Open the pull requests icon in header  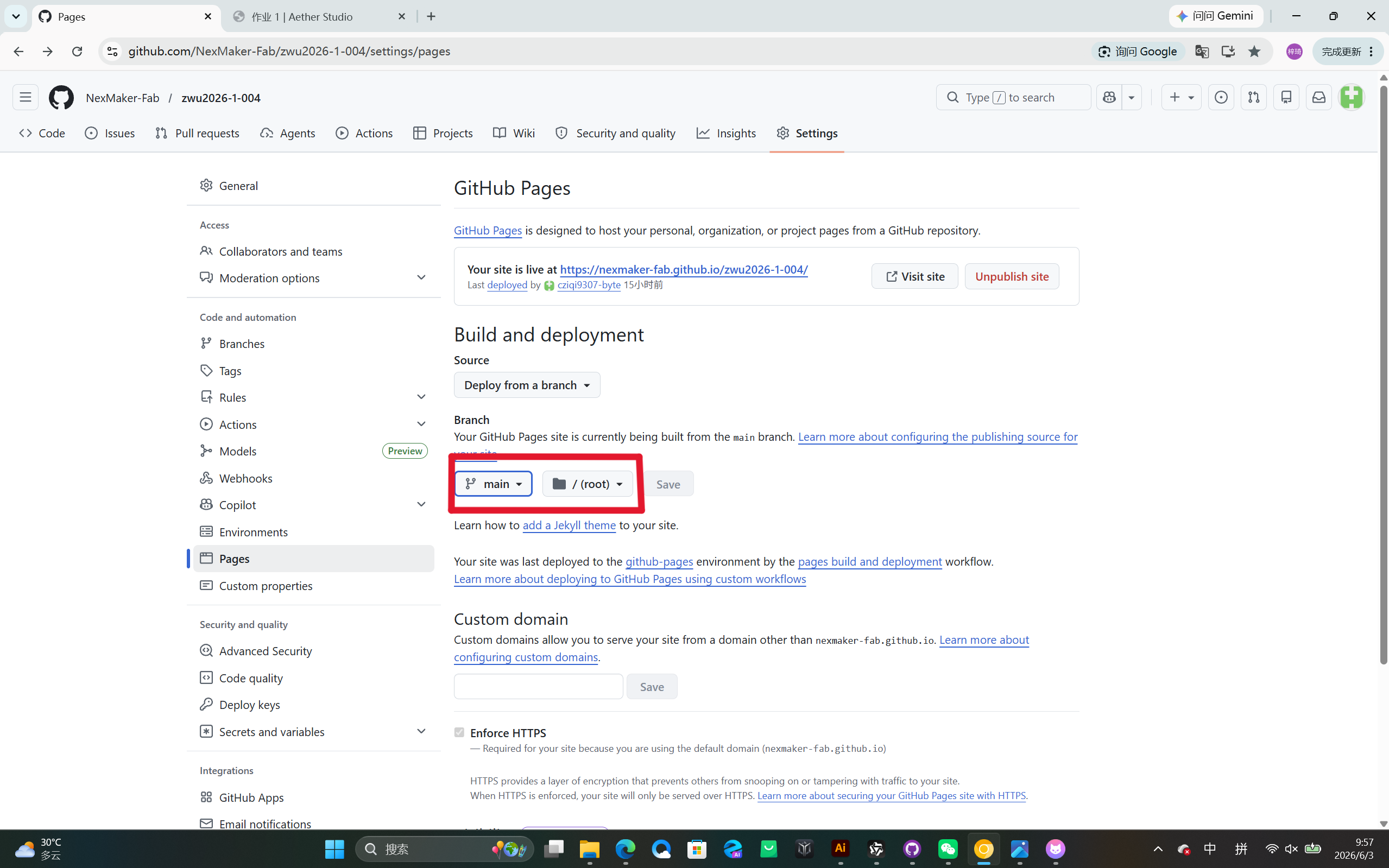pos(1253,97)
